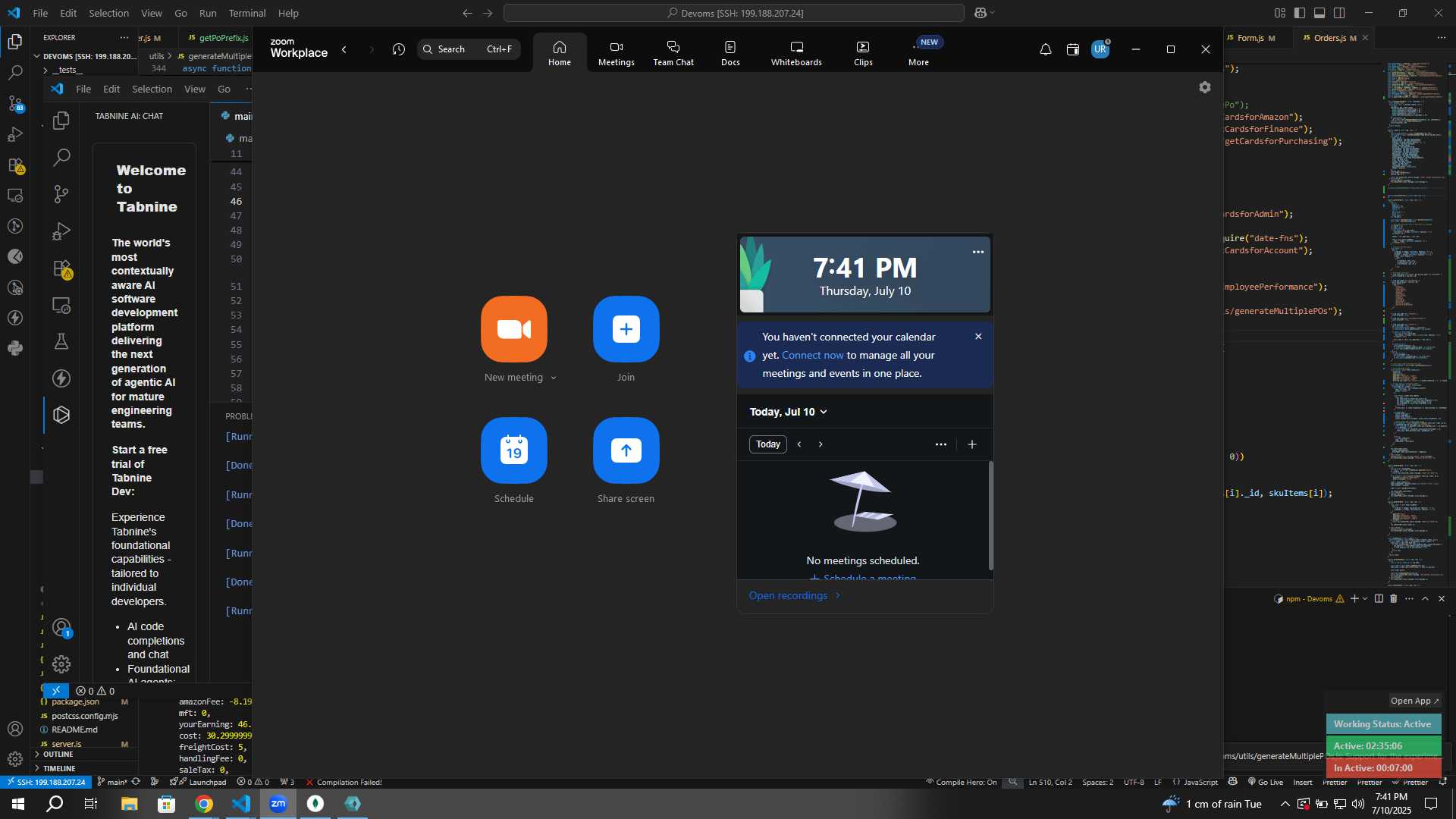
Task: Click Go Live in status bar
Action: (1266, 782)
